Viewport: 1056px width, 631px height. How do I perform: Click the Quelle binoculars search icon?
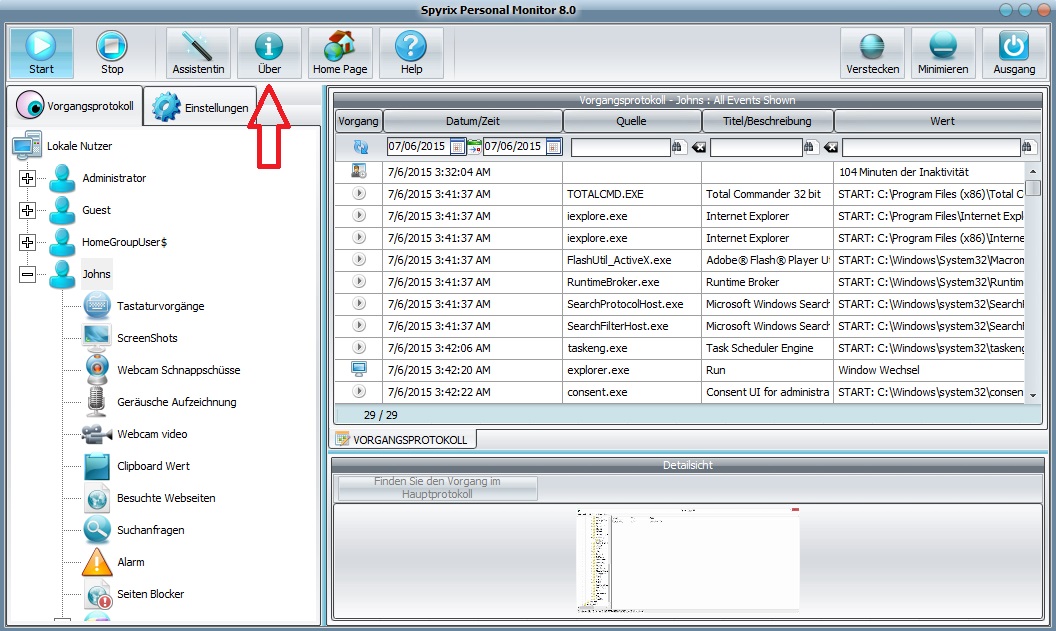pyautogui.click(x=677, y=146)
